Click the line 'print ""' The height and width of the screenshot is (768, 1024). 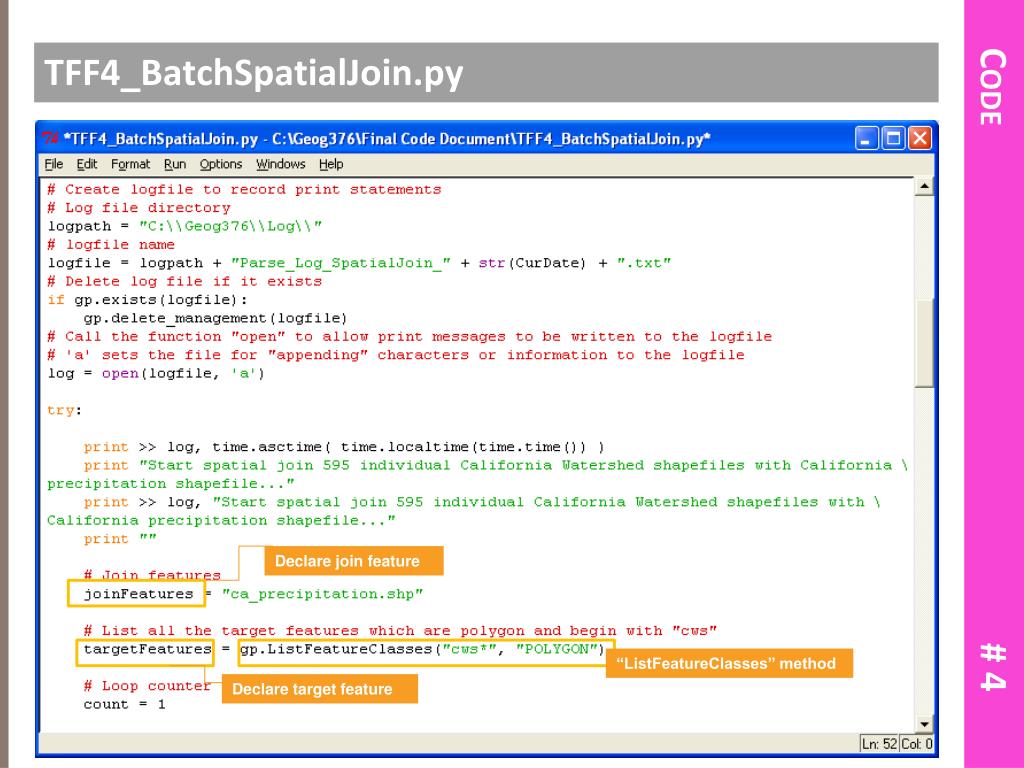click(120, 539)
